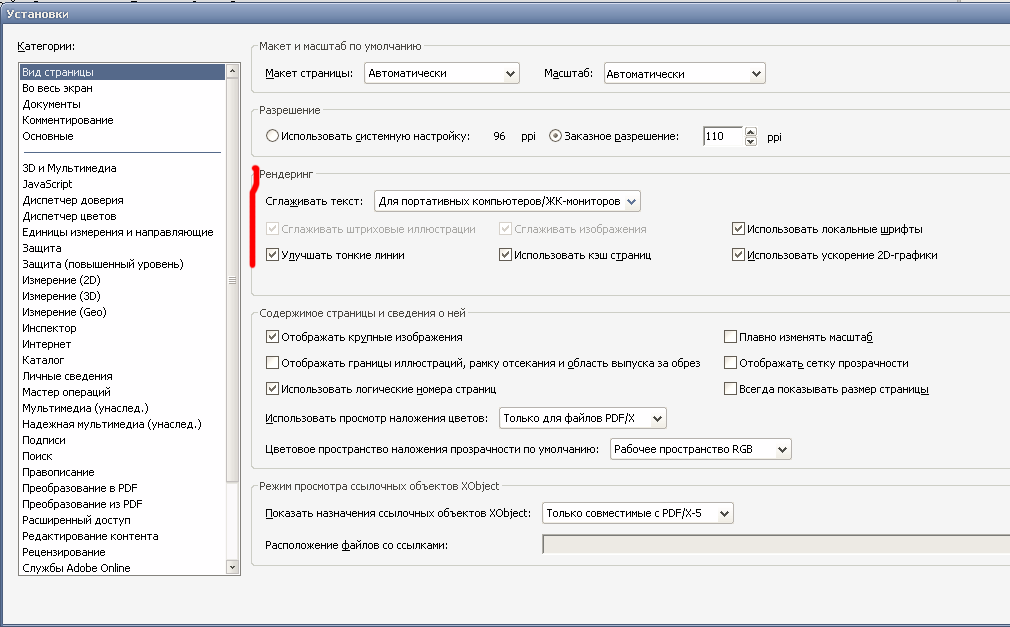Toggle 'Улучшать тонкие линии' checkbox
1010x627 pixels.
(272, 255)
